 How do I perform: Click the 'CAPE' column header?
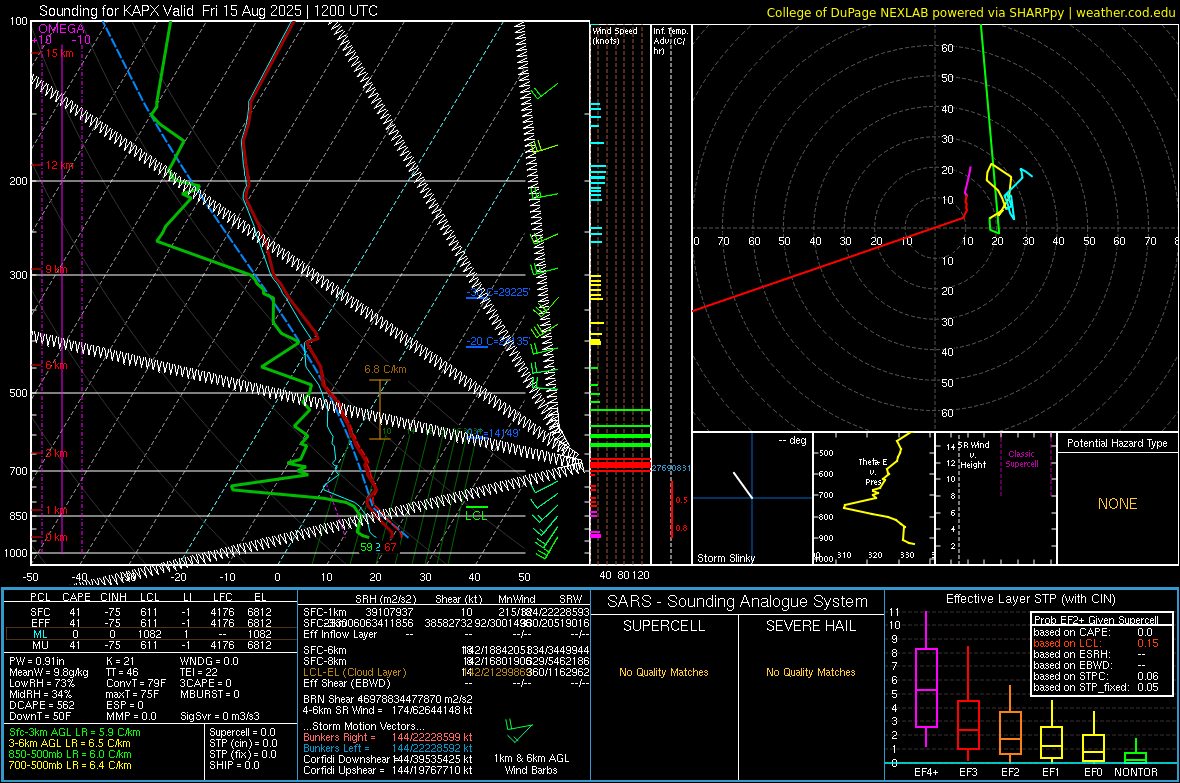76,597
